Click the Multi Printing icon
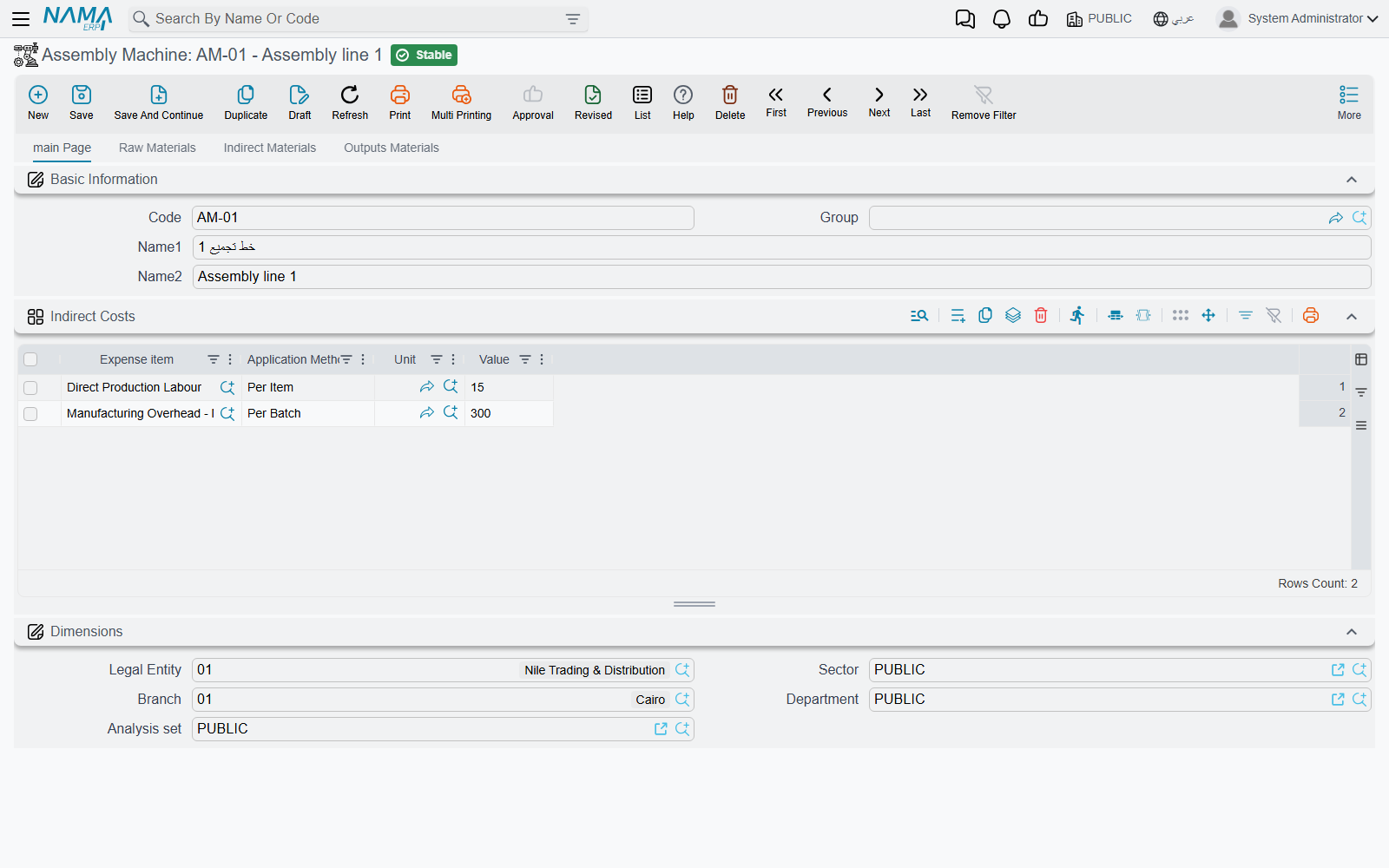This screenshot has height=868, width=1389. point(461,95)
